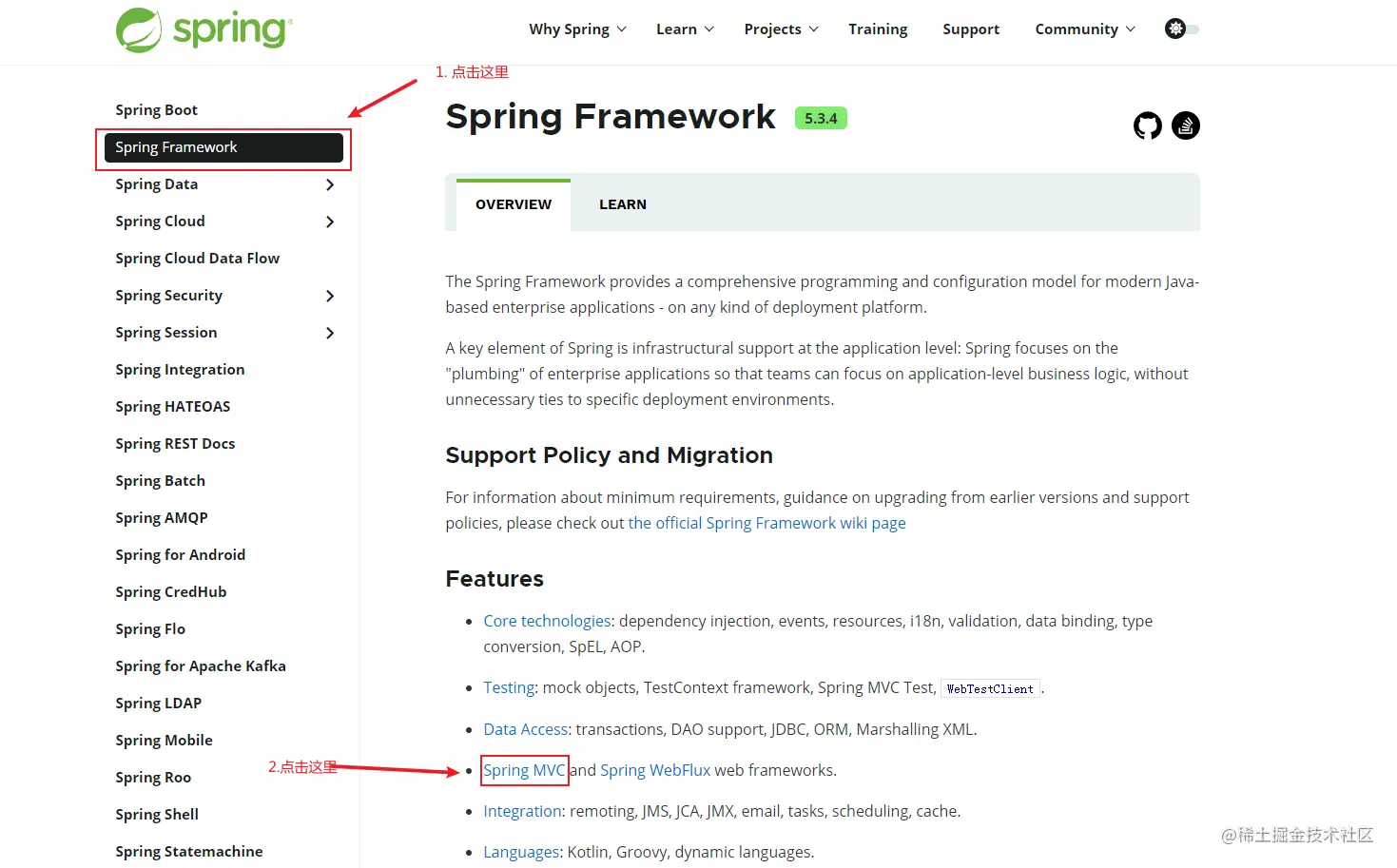Open the Spring WebFlux link
The height and width of the screenshot is (868, 1397).
(x=655, y=770)
